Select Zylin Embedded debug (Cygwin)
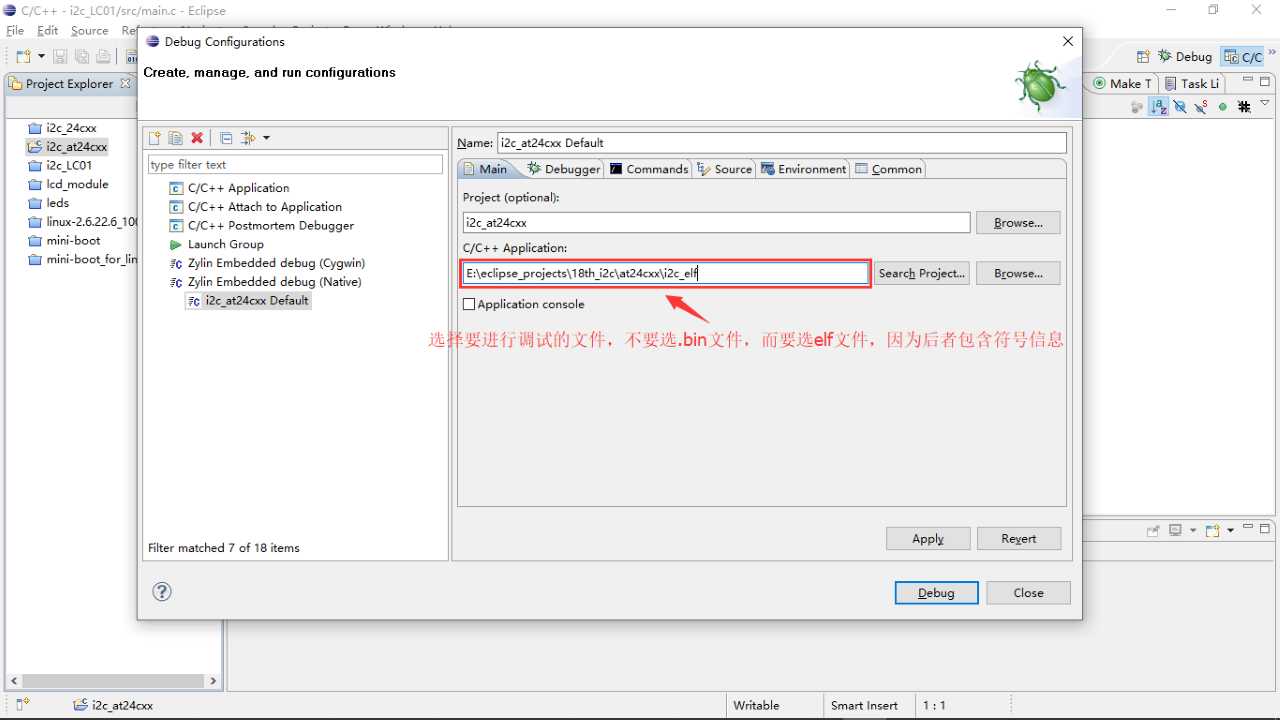Image resolution: width=1280 pixels, height=720 pixels. 267,263
